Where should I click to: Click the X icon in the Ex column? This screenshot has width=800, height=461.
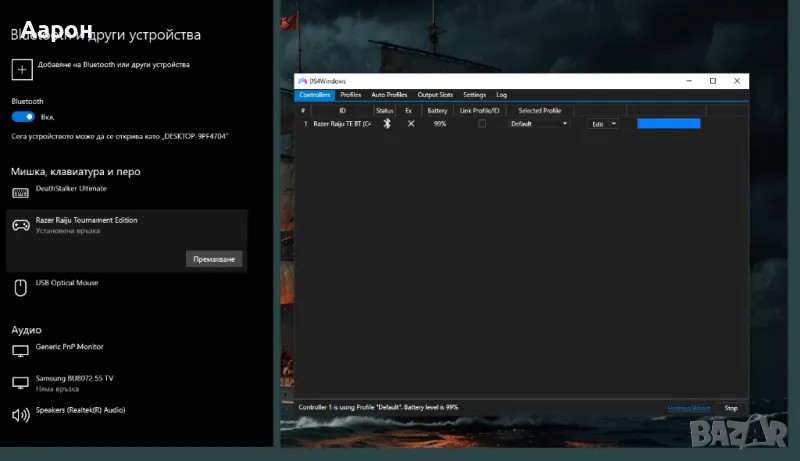click(410, 124)
